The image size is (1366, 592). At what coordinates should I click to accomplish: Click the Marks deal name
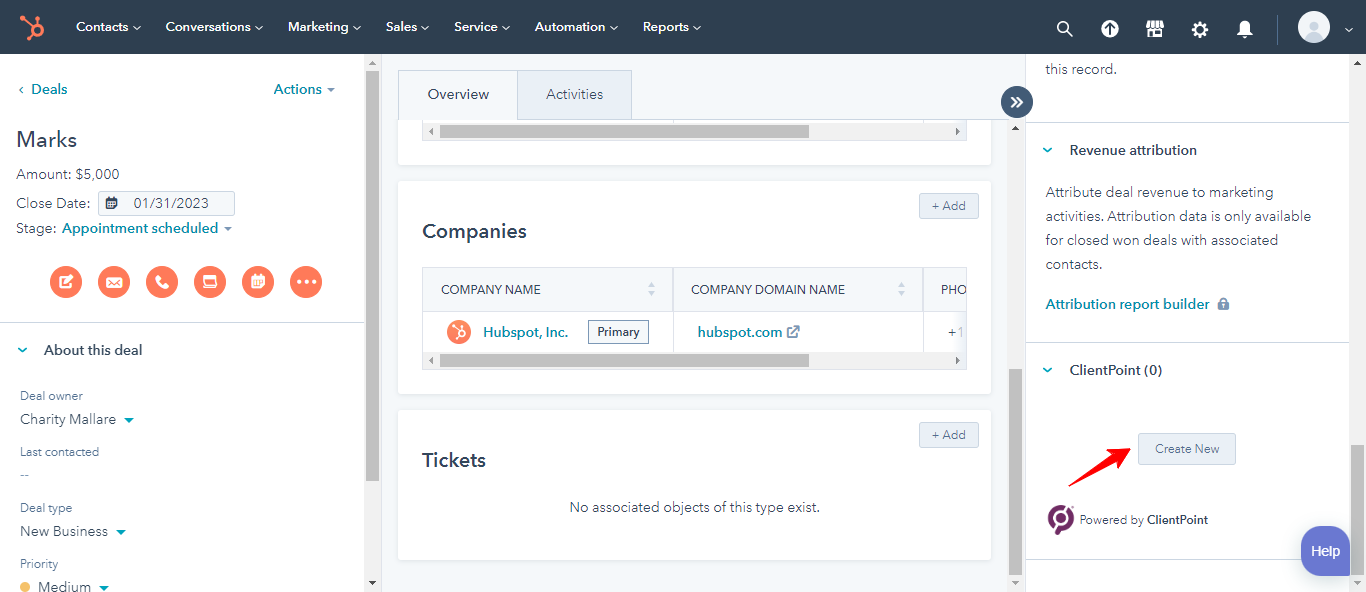point(47,140)
